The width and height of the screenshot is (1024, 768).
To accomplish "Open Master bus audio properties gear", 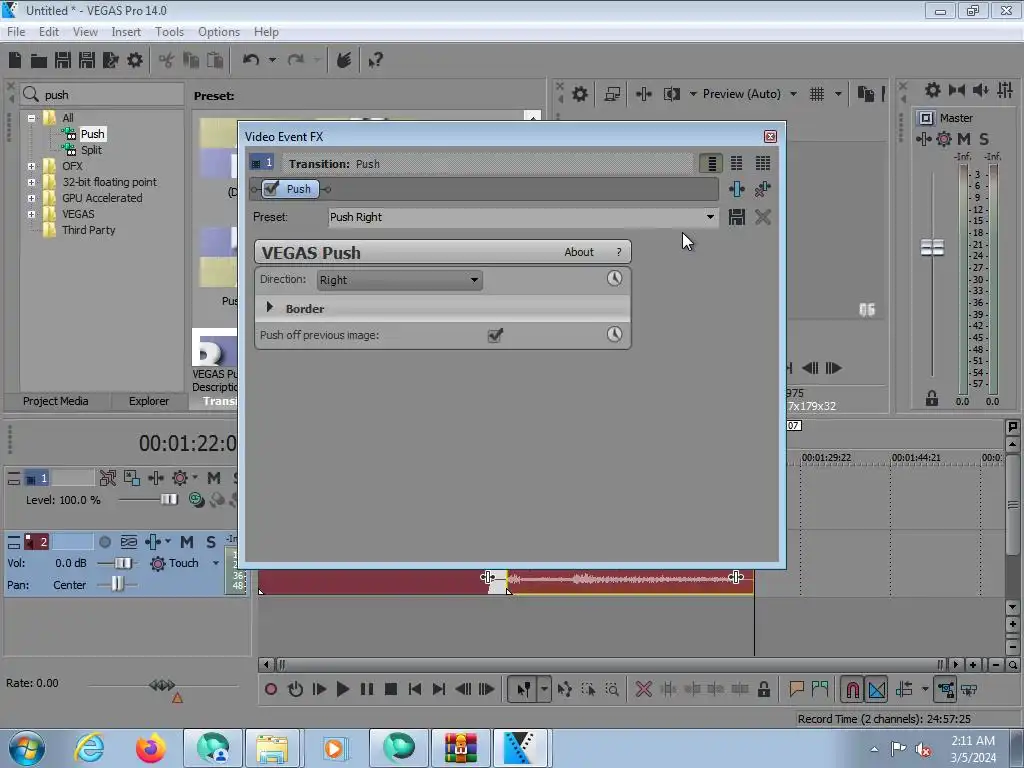I will pyautogui.click(x=933, y=90).
